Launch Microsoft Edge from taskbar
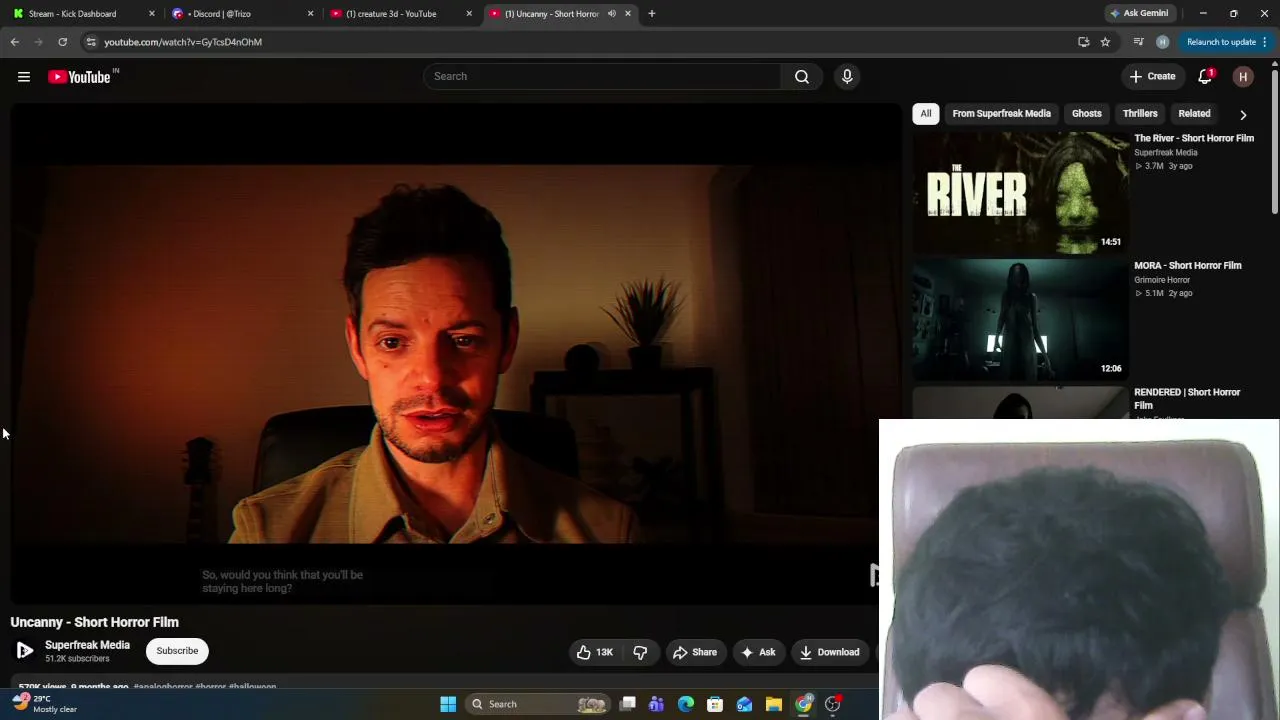The width and height of the screenshot is (1280, 720). (x=686, y=704)
